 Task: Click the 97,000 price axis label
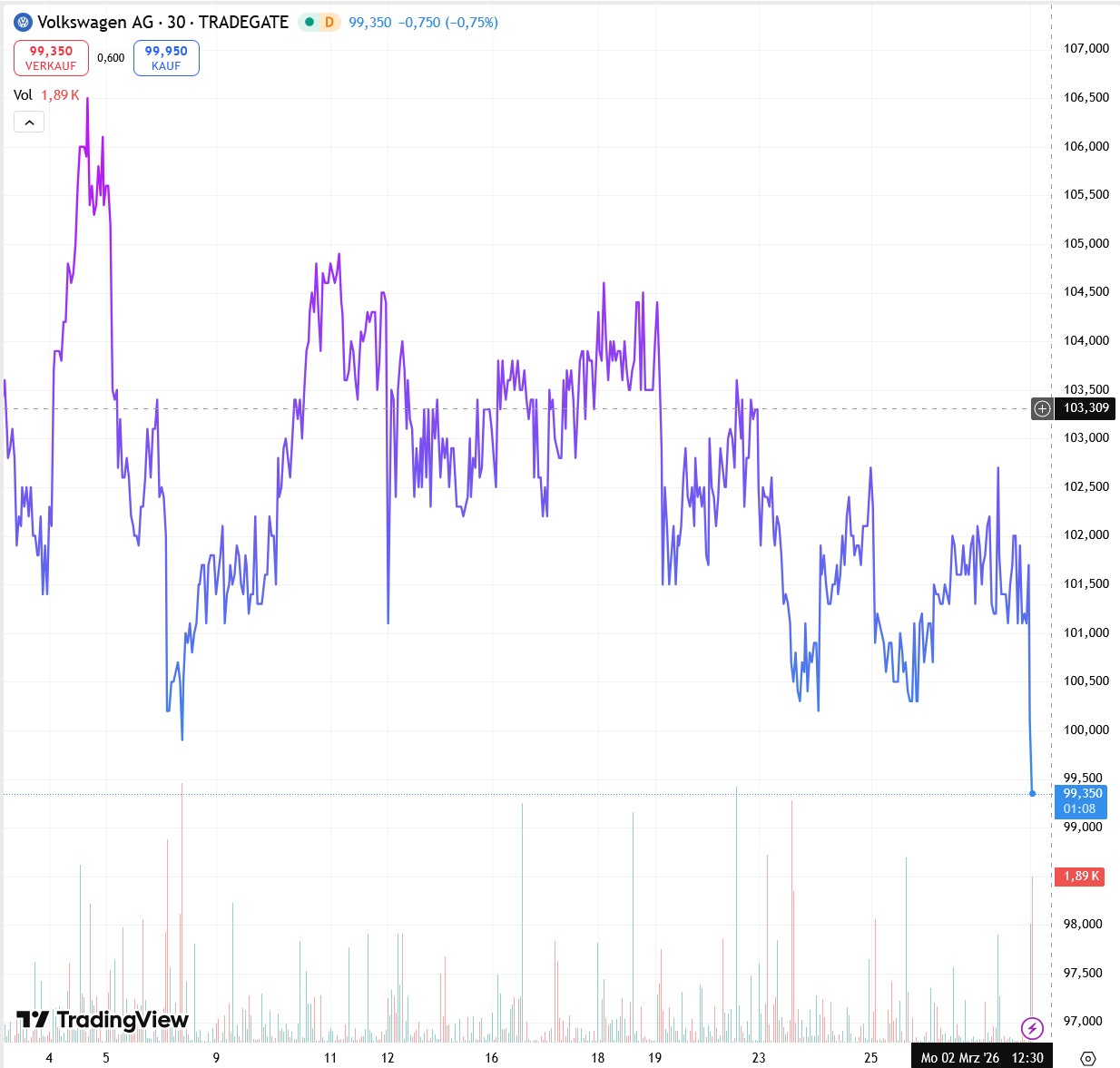pos(1086,1021)
